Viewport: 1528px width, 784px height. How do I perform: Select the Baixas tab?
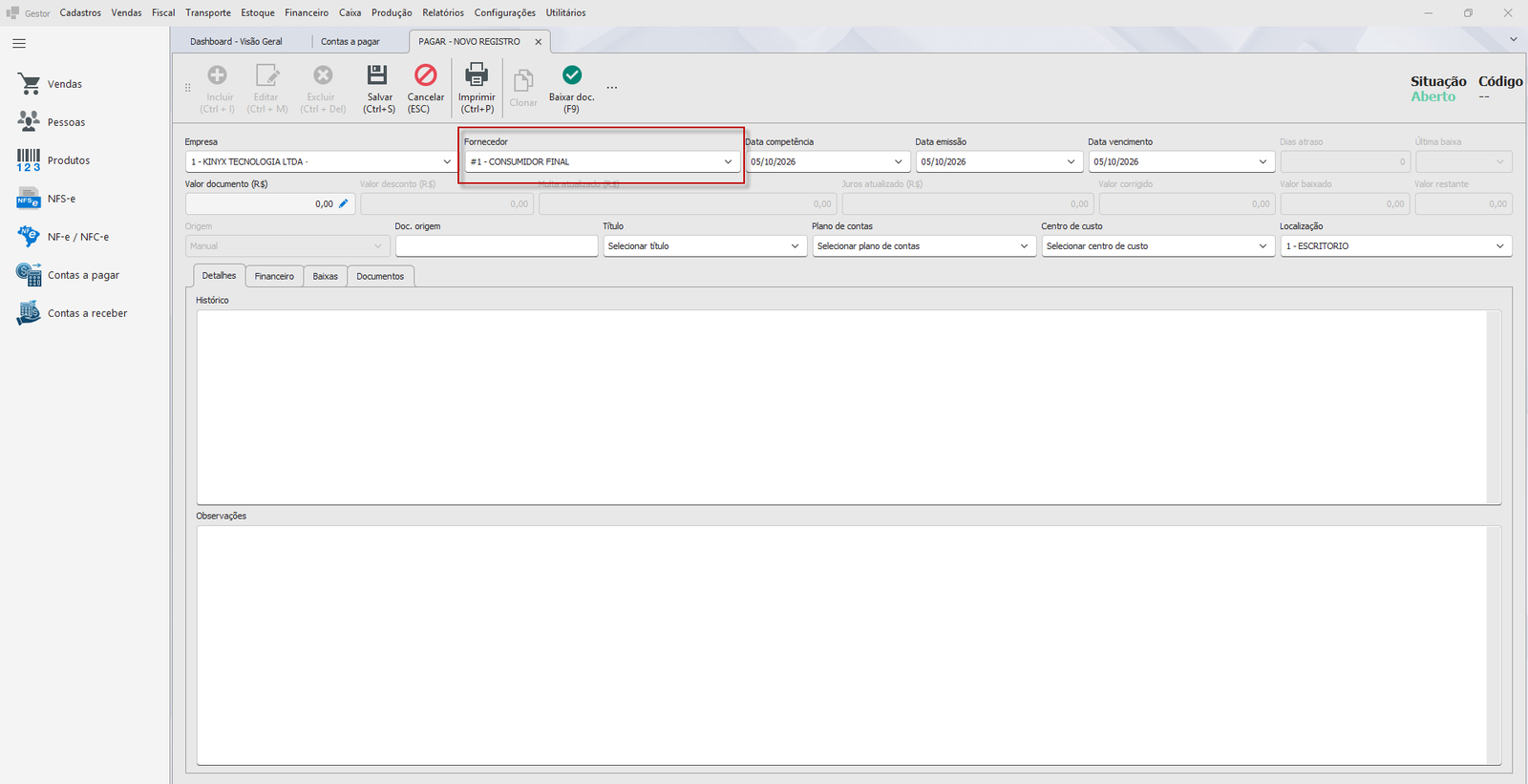point(325,276)
